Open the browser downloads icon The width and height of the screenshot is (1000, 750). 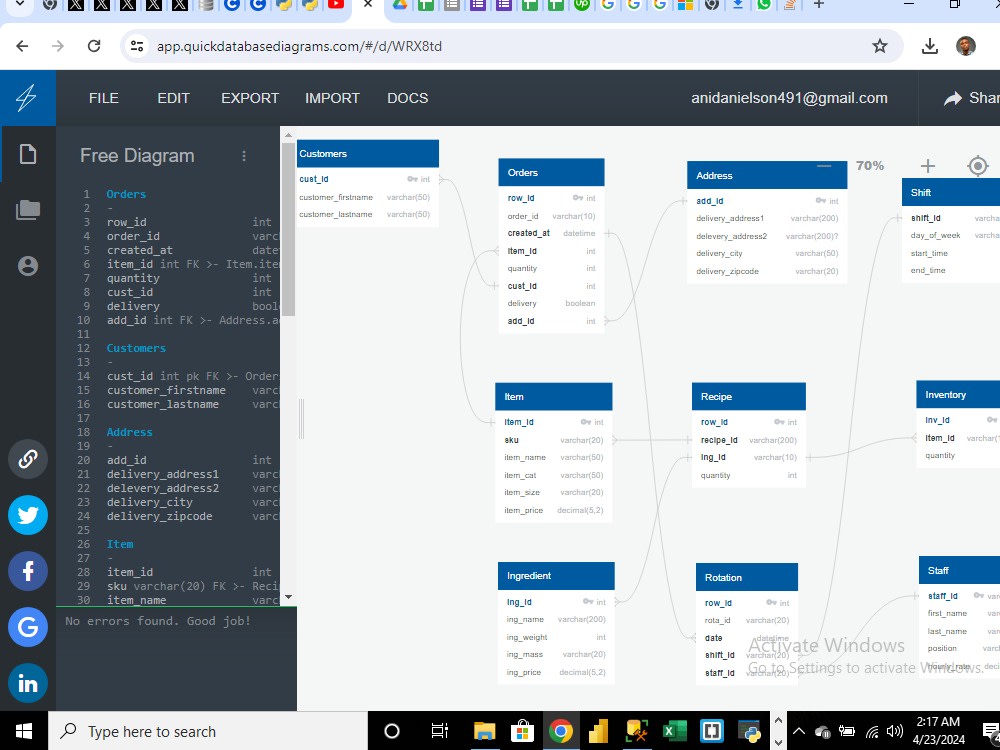click(930, 46)
